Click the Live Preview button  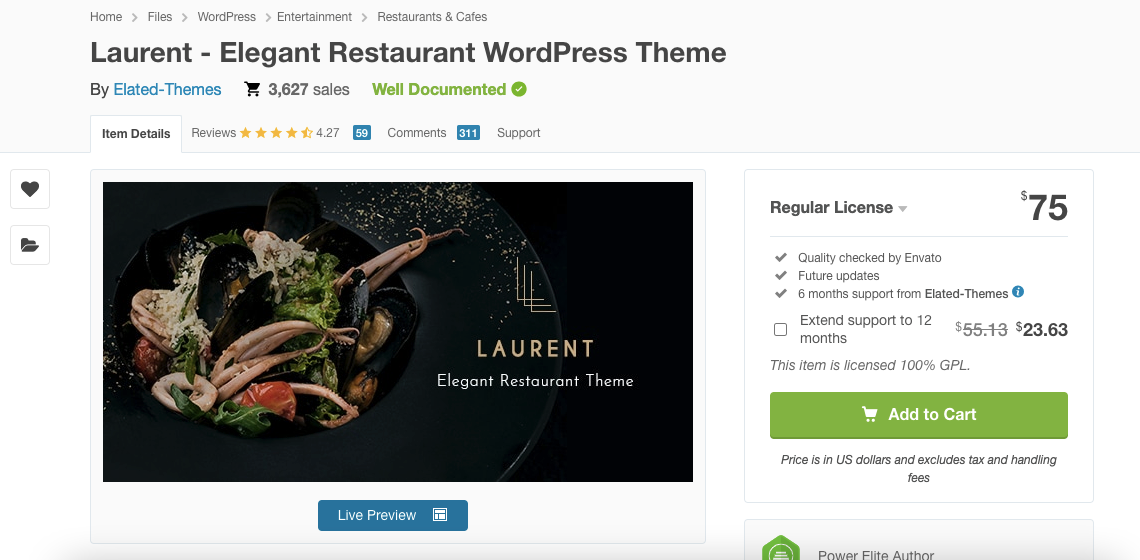[393, 515]
